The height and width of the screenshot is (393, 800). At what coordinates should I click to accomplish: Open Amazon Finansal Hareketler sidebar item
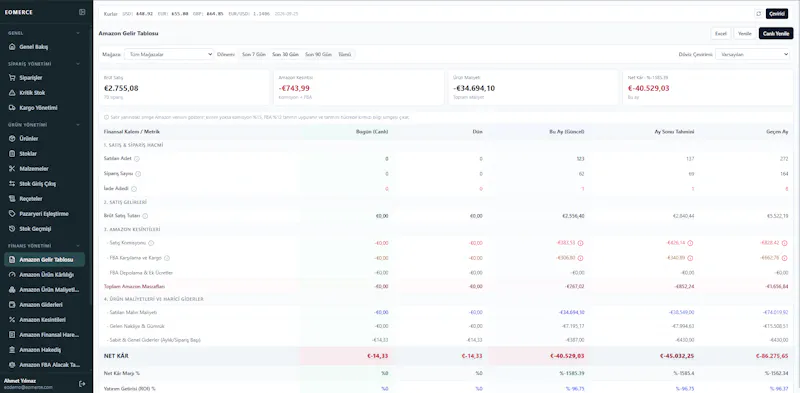coord(44,335)
